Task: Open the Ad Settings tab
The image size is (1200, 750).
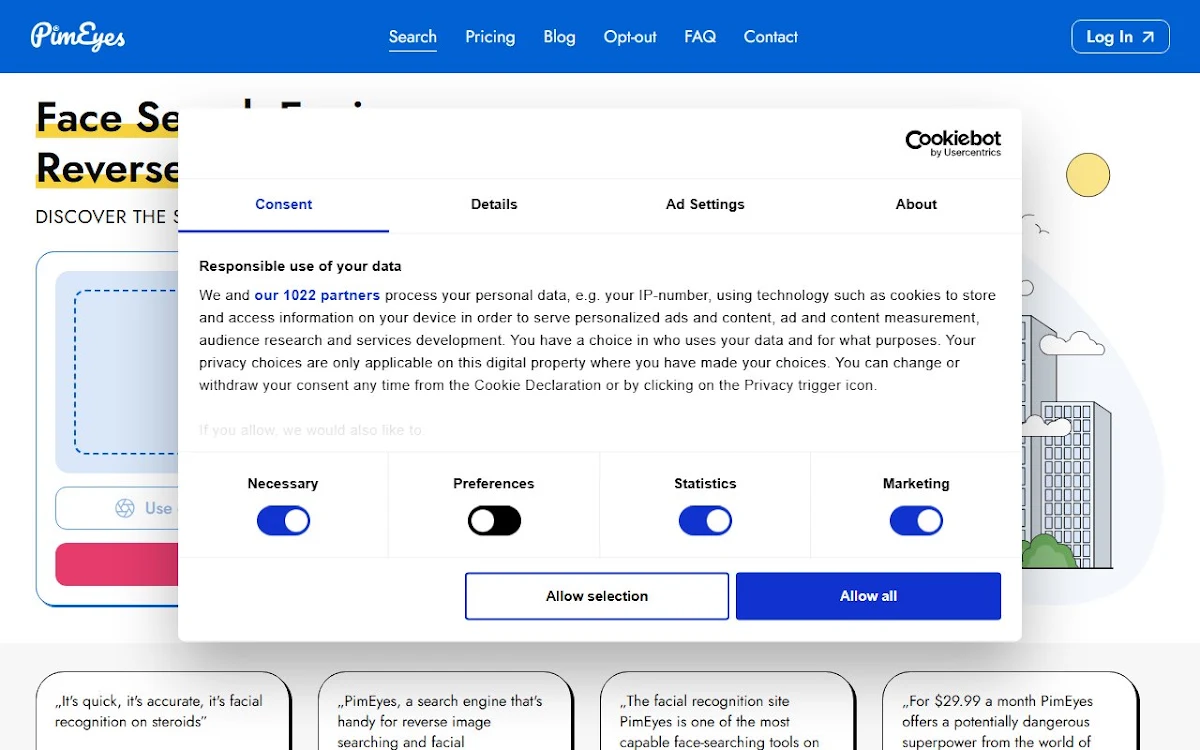Action: 705,204
